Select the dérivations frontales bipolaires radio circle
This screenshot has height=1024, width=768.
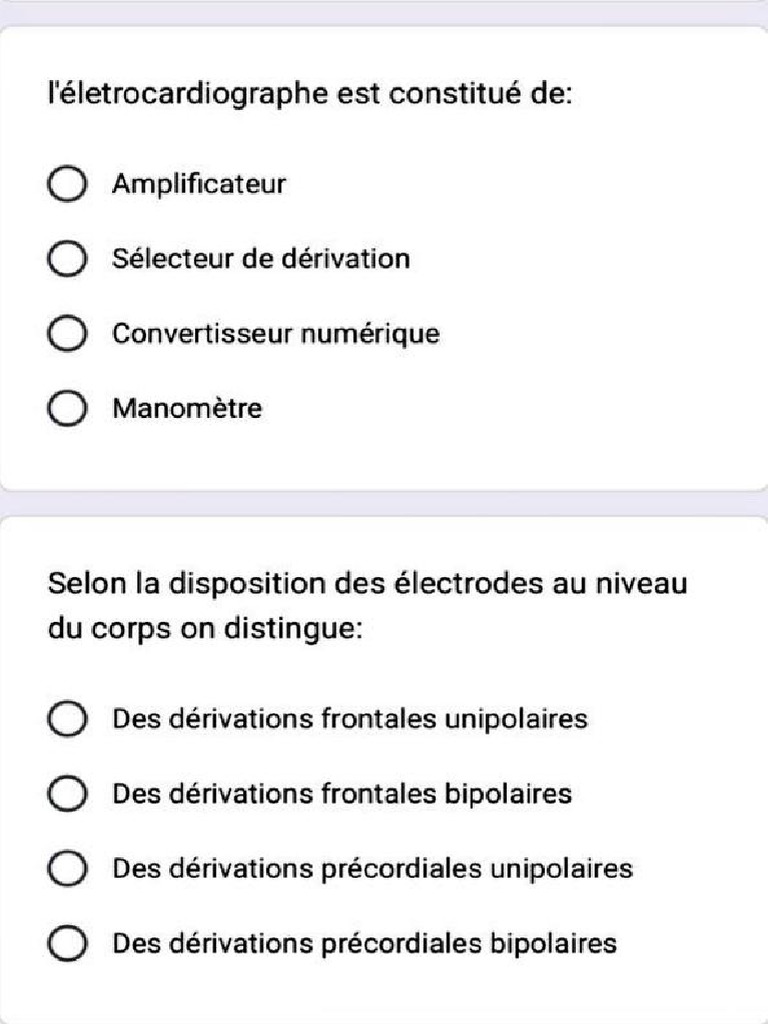pos(66,794)
